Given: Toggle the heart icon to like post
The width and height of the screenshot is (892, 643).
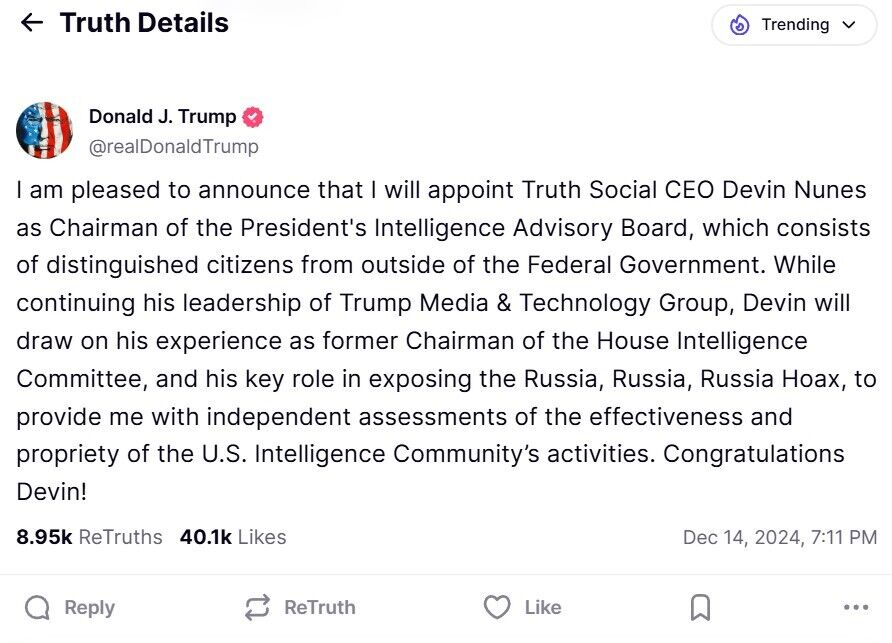Looking at the screenshot, I should (x=496, y=607).
